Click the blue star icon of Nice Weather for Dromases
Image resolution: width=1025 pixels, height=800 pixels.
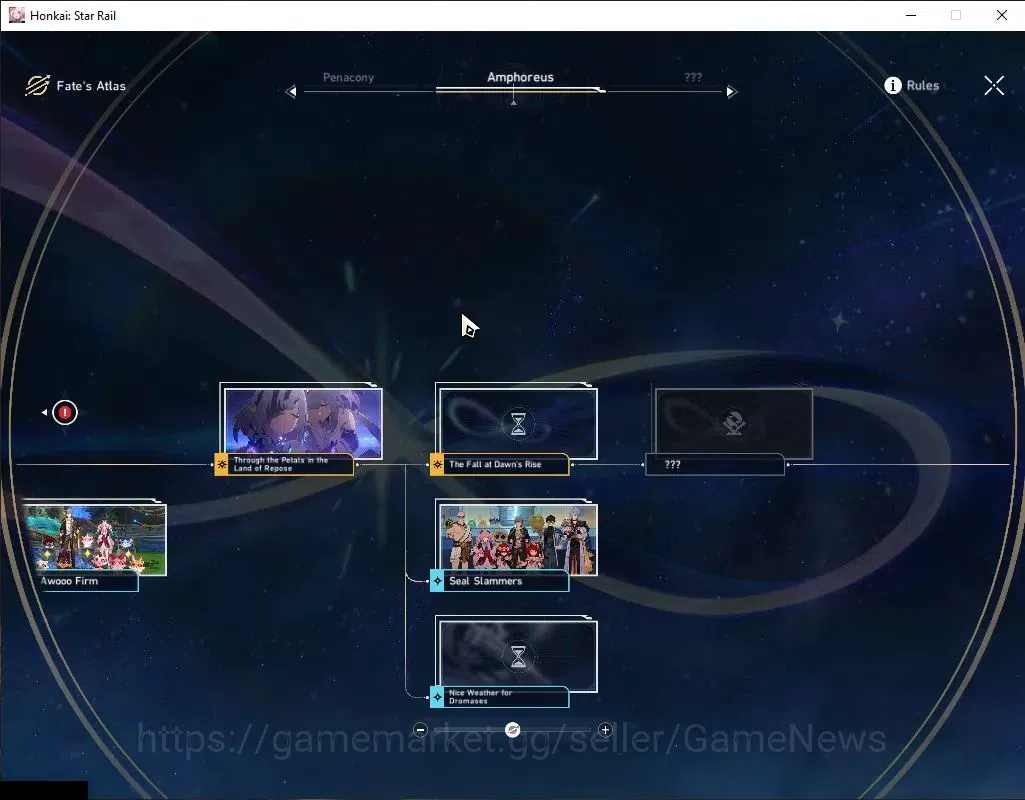tap(437, 697)
